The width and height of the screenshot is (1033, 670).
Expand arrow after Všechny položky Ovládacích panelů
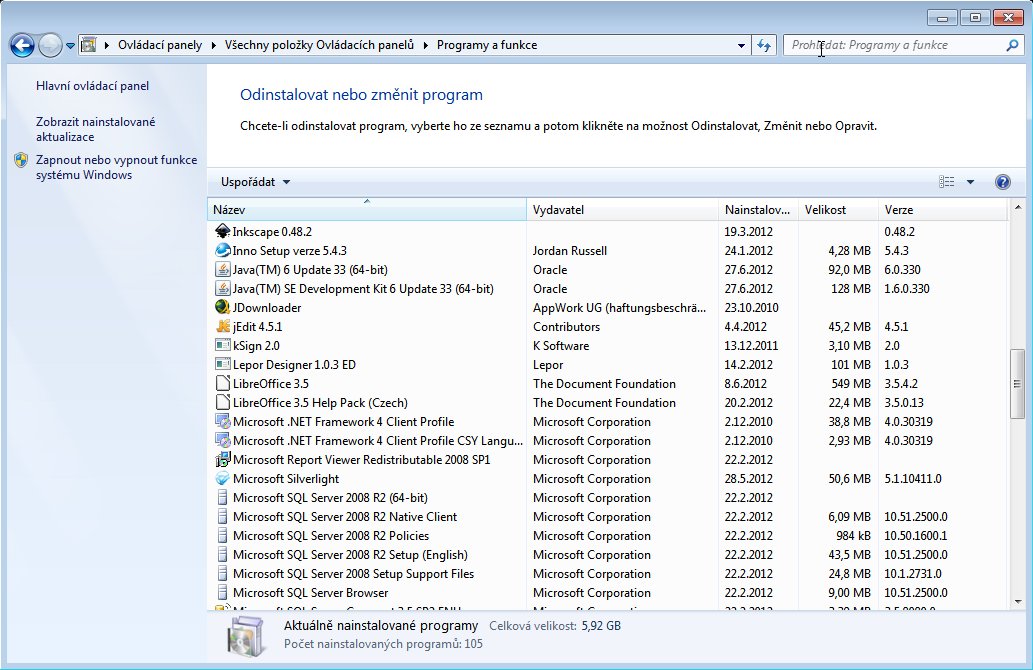426,45
